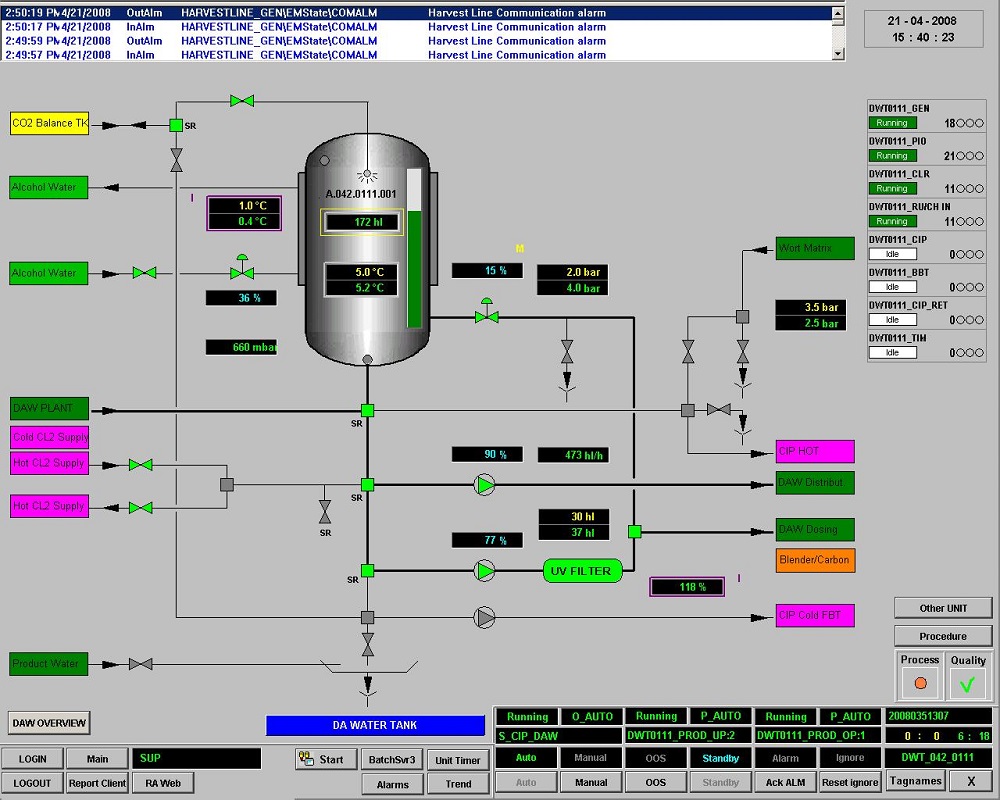1000x800 pixels.
Task: Click the valve on the CO2 Balance top line
Action: click(241, 101)
